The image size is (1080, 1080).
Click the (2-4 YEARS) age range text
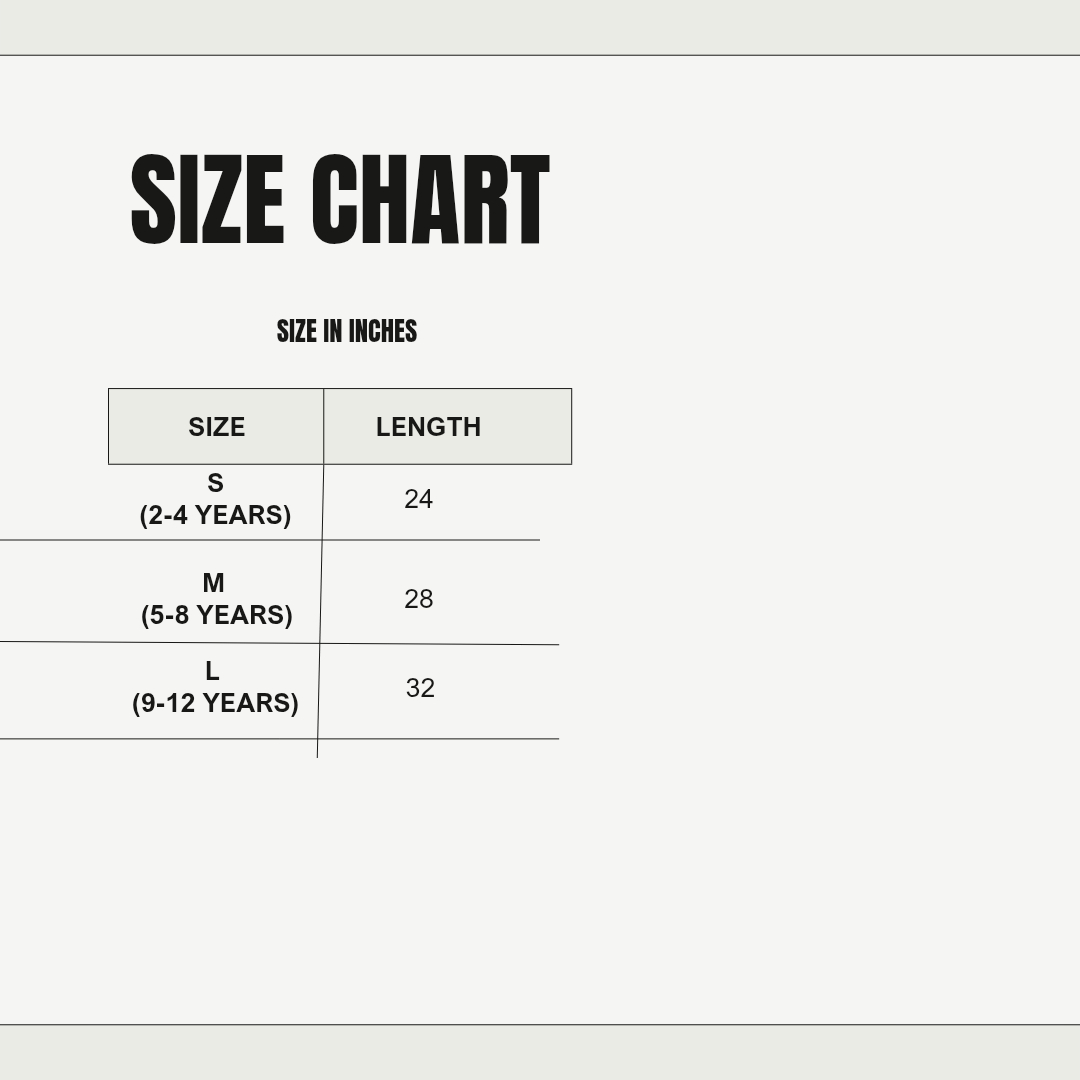(x=215, y=515)
